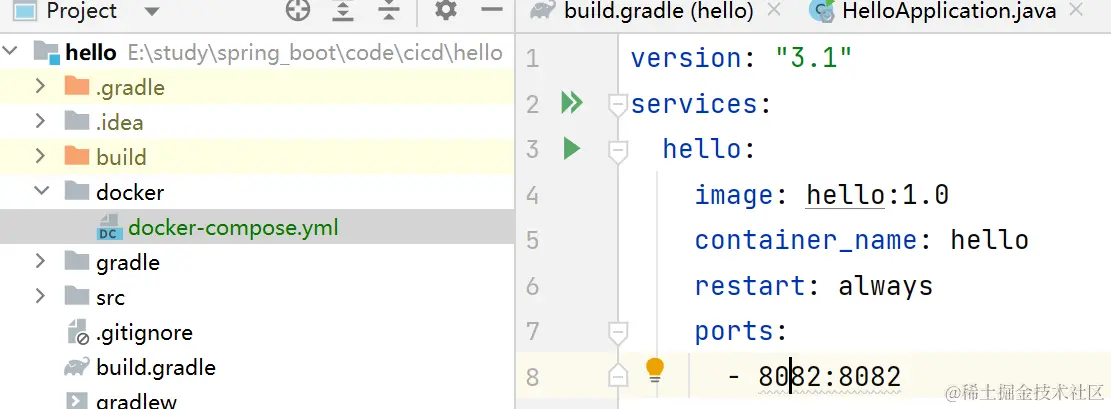Click the Expand All toolbar icon

(344, 11)
